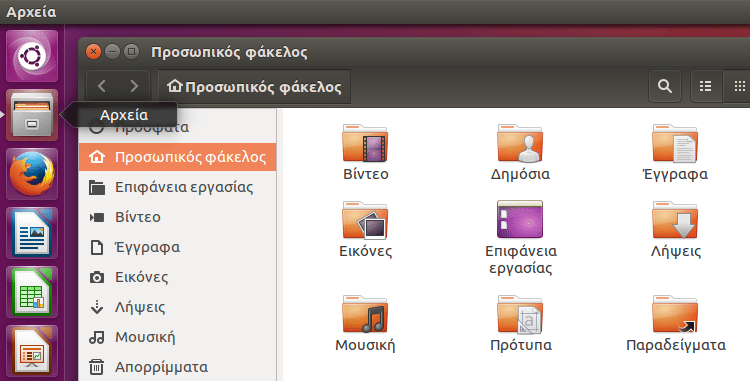
Task: Click the trash can icon in sidebar
Action: click(97, 367)
